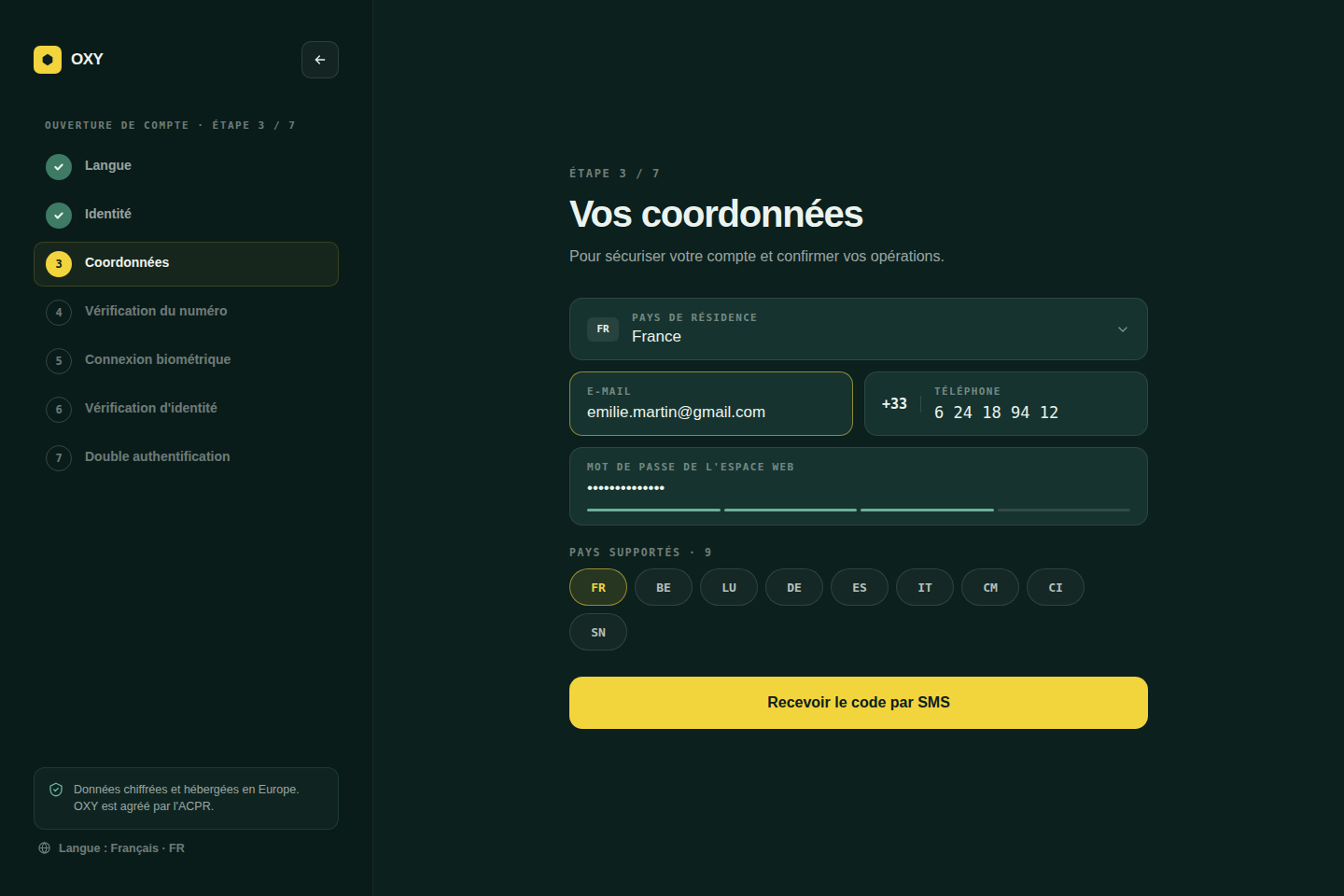
Task: Select the LU country chip
Action: [x=729, y=587]
